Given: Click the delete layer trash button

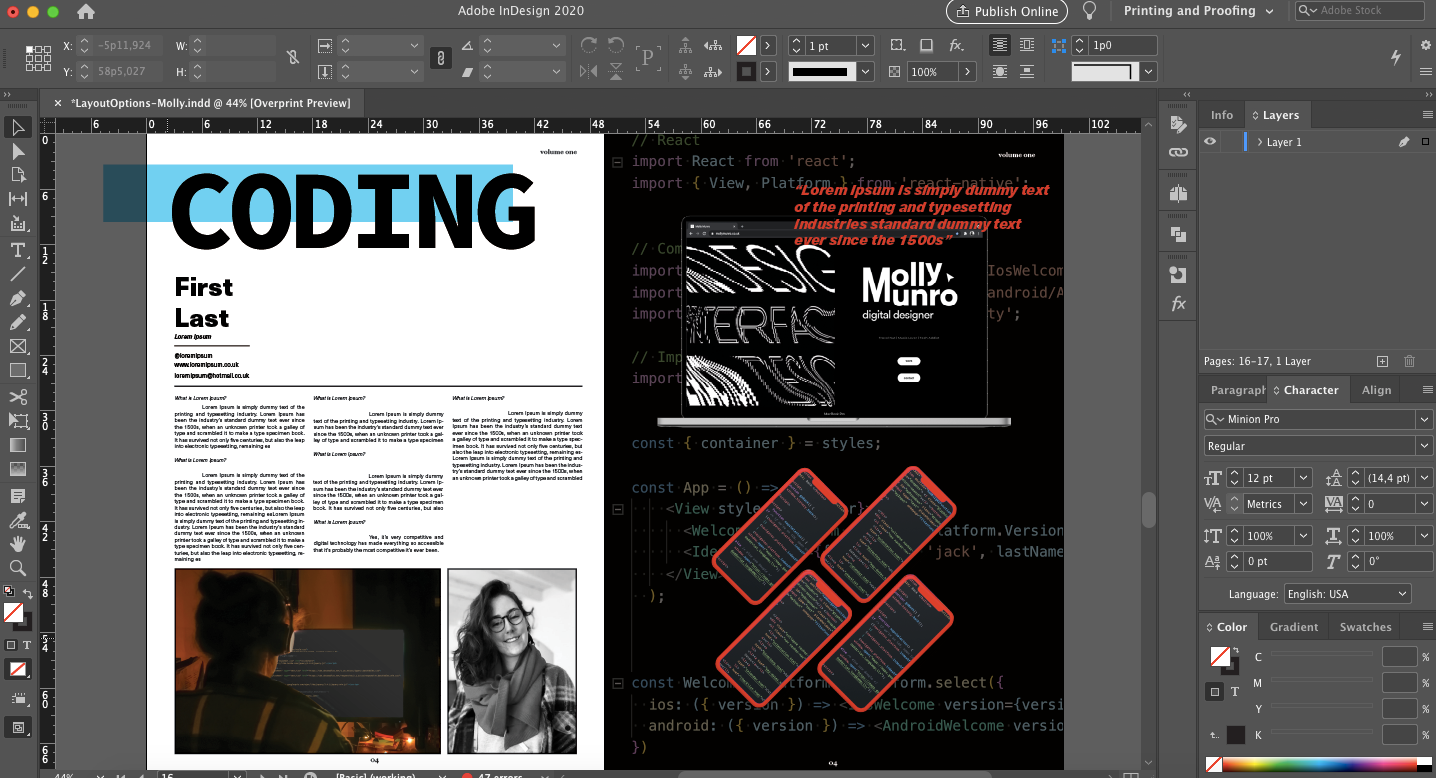Looking at the screenshot, I should [1409, 361].
